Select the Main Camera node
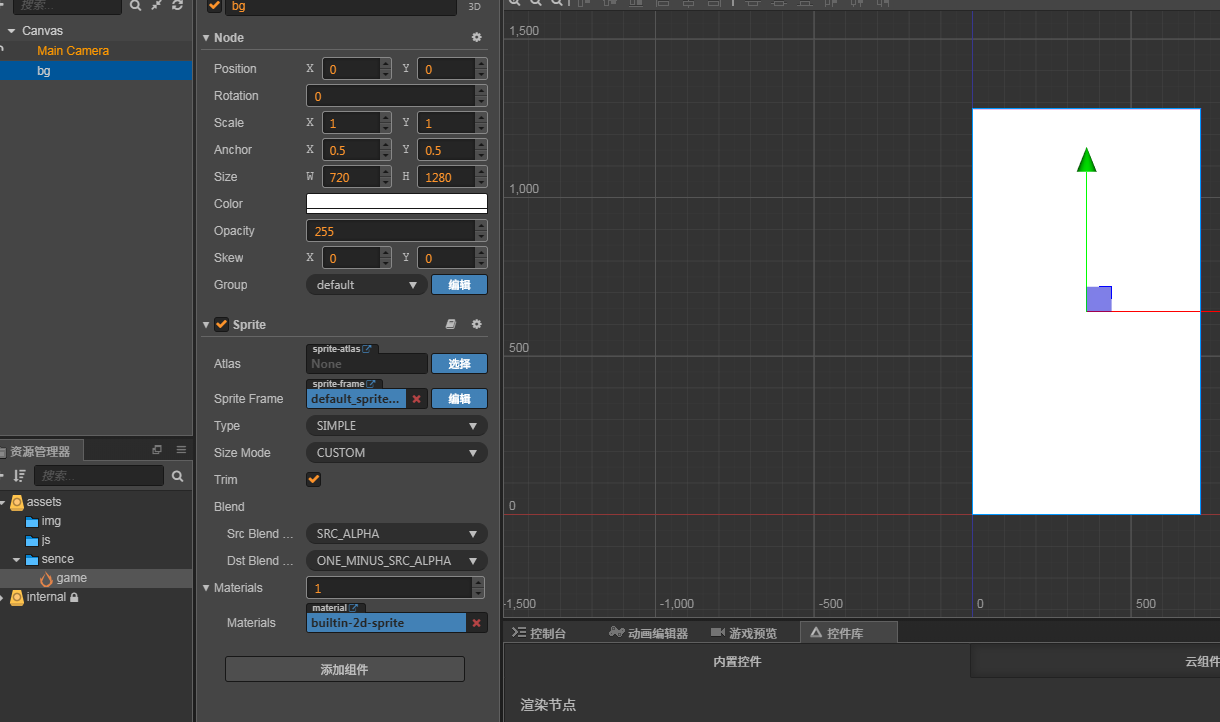The height and width of the screenshot is (722, 1220). tap(72, 51)
